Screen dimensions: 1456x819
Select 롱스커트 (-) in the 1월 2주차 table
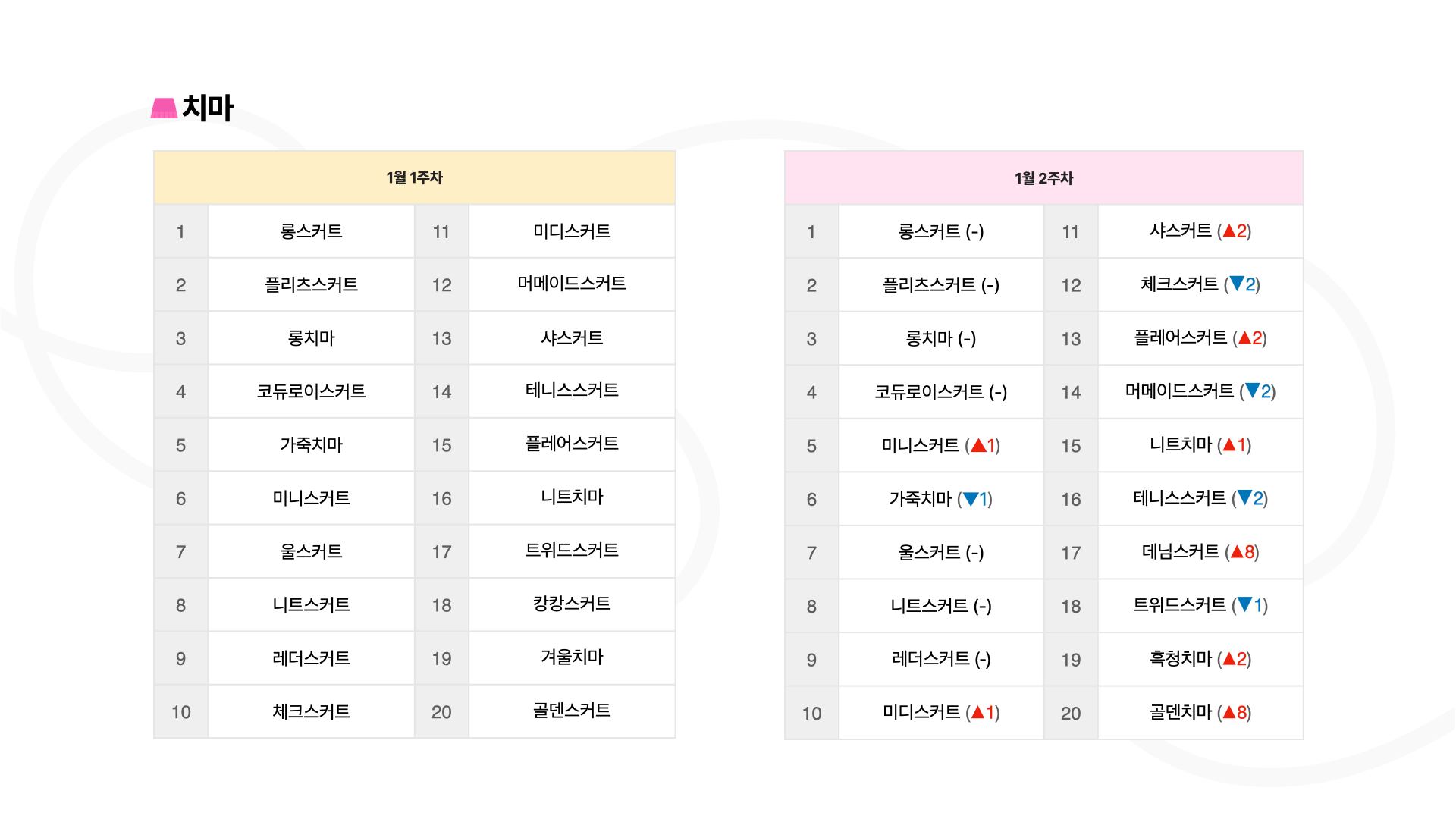pos(941,232)
